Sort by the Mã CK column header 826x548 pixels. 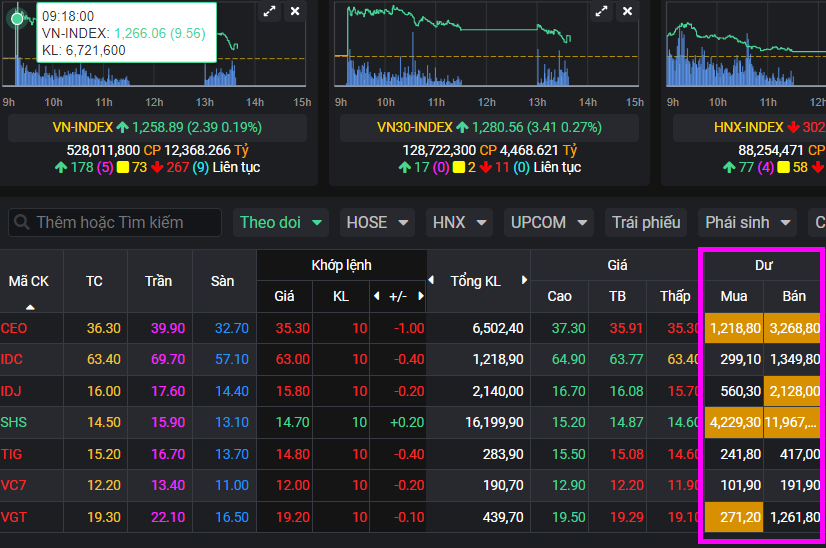29,282
